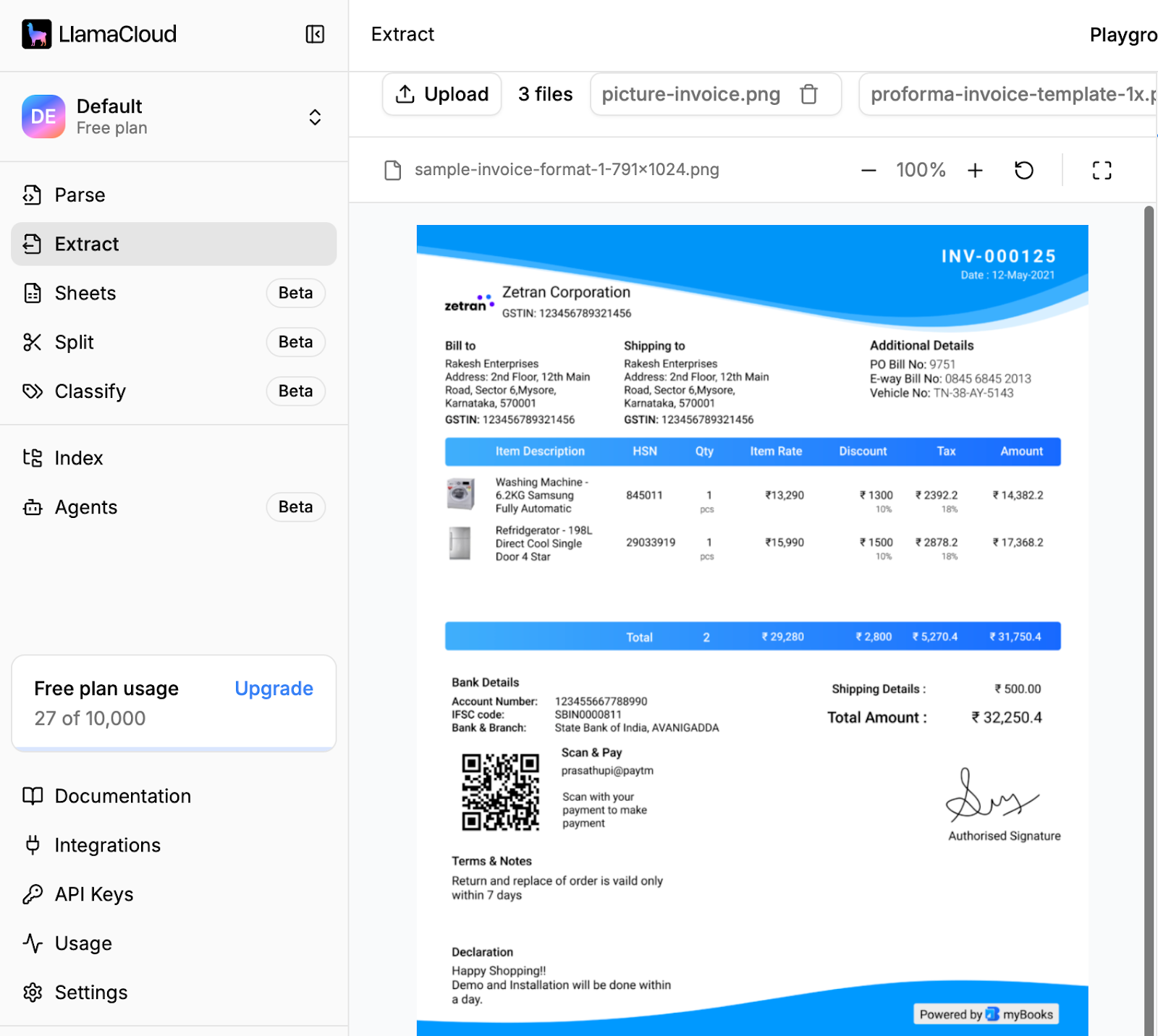
Task: Click the Split scissors icon
Action: tap(33, 342)
